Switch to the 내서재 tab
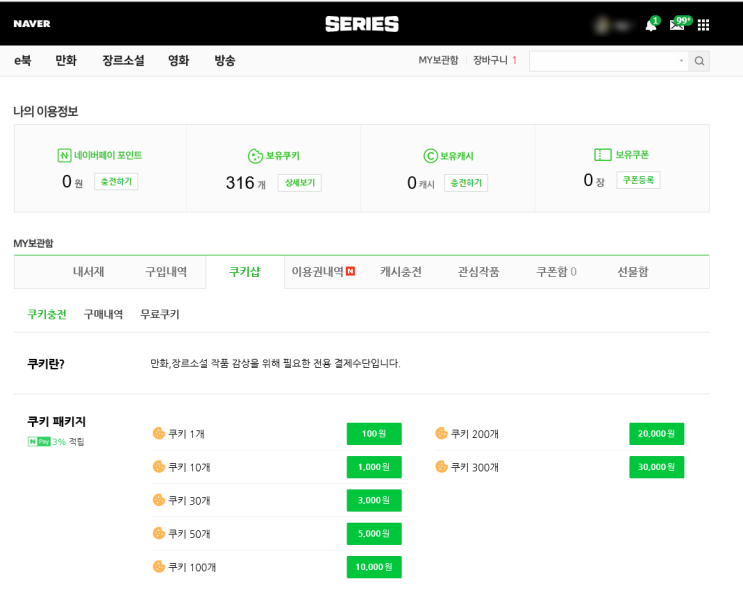This screenshot has width=743, height=597. point(88,271)
